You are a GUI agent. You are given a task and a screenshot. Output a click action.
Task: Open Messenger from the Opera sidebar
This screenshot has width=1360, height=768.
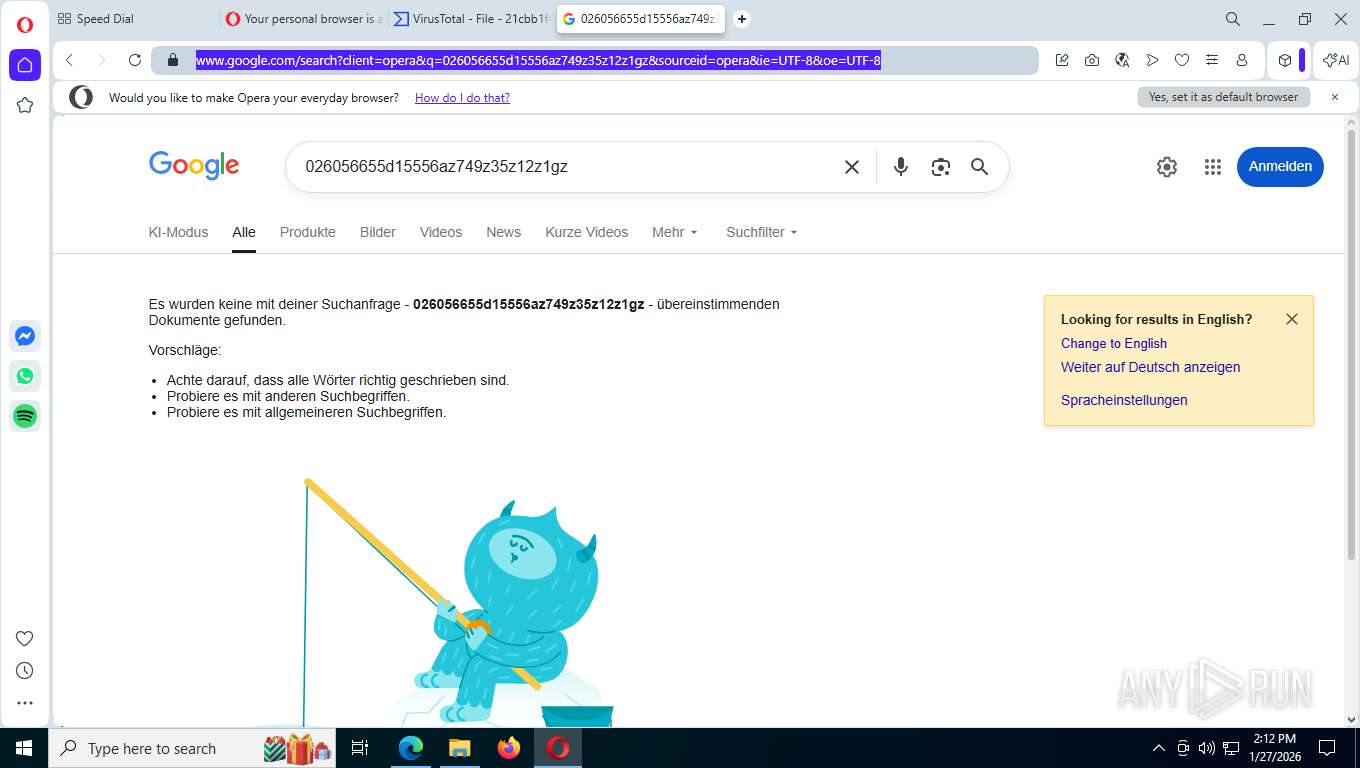[x=25, y=336]
